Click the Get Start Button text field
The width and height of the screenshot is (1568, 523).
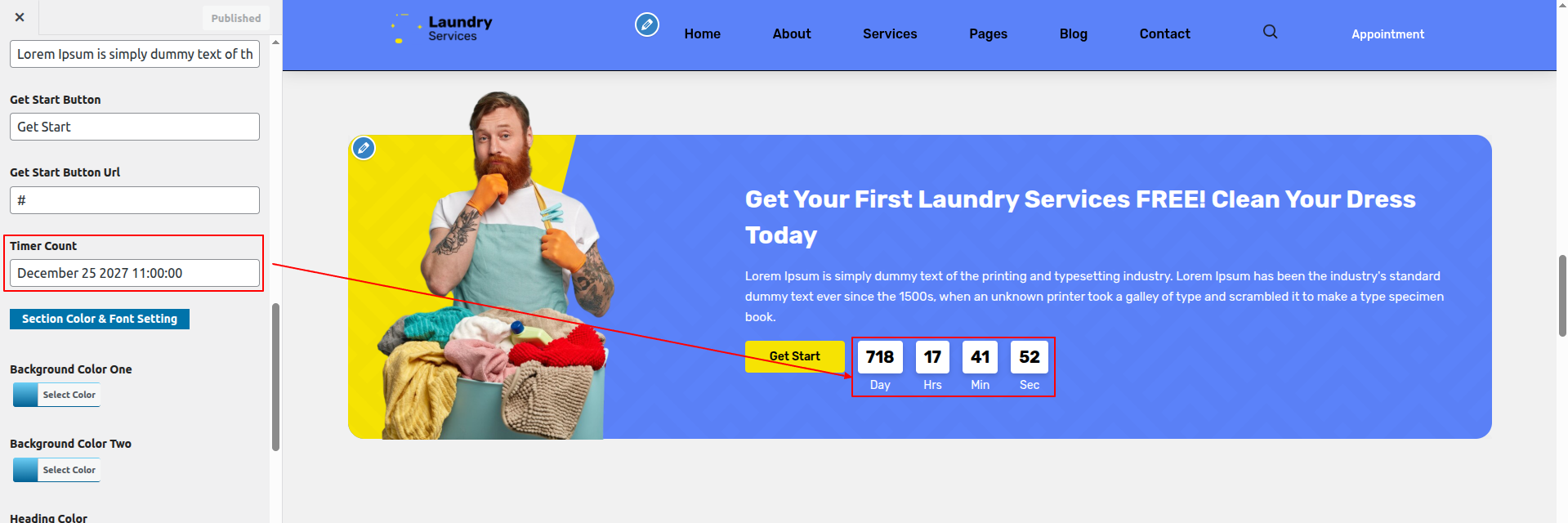click(x=135, y=127)
